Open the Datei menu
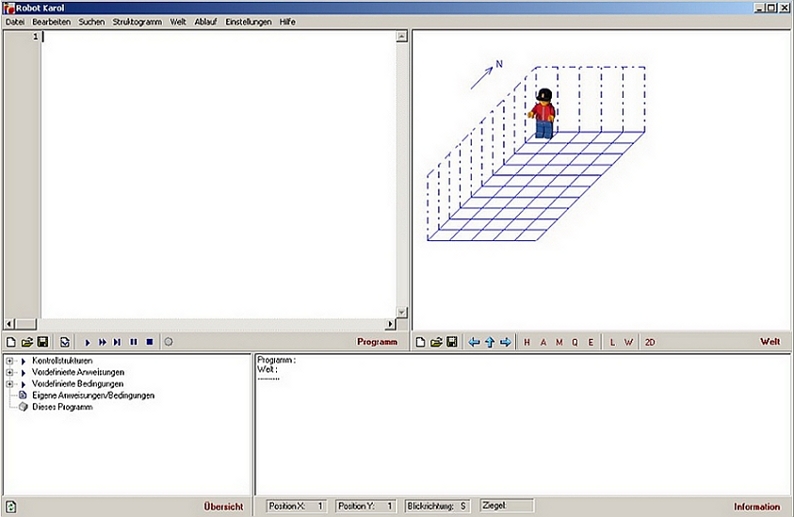Image resolution: width=794 pixels, height=517 pixels. point(15,22)
